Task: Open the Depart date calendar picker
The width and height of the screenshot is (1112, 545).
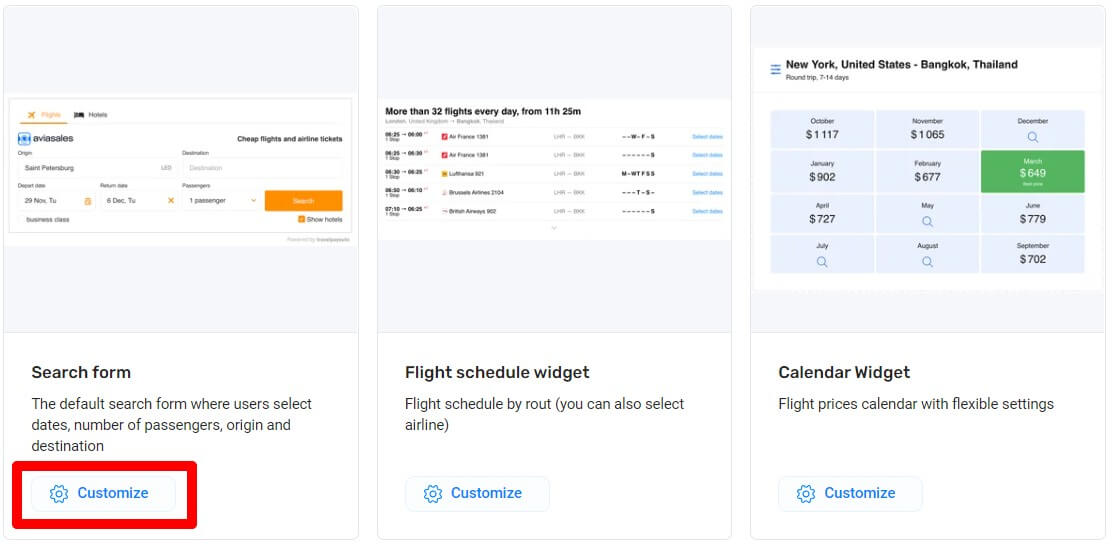Action: 88,201
